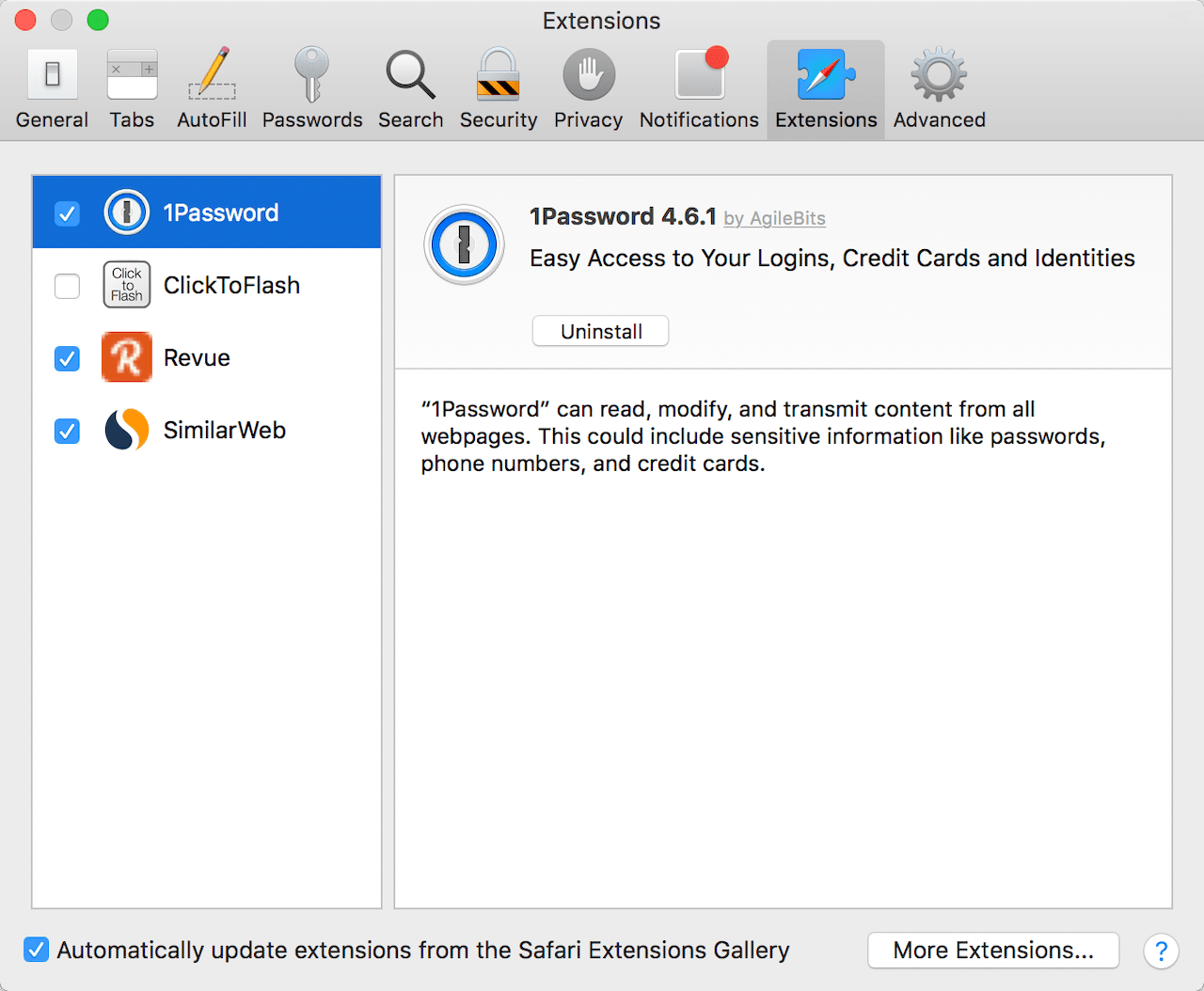Select ClickToFlash in the extensions list

click(231, 286)
